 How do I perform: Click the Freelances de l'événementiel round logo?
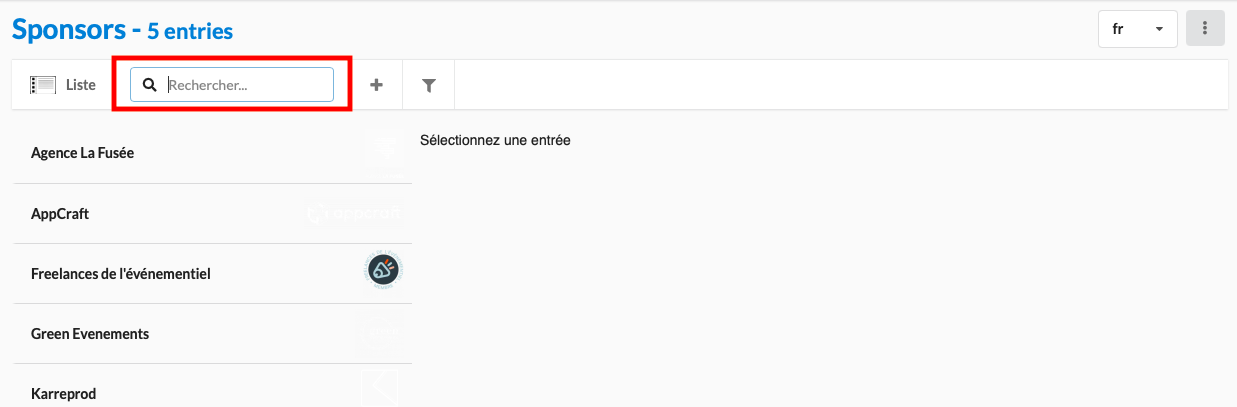[x=383, y=268]
